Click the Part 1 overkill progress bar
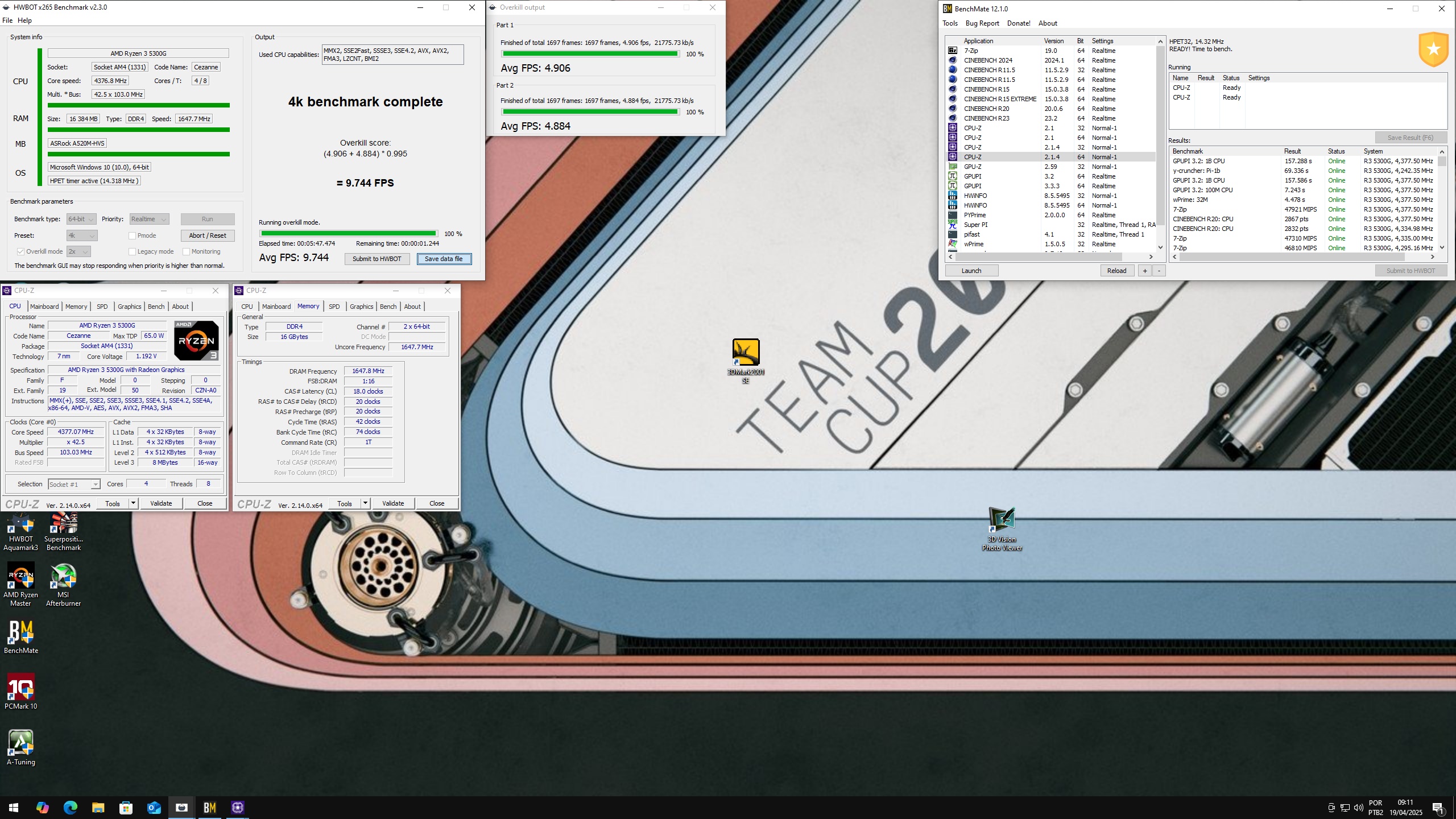Screen dimensions: 1456x819 pyautogui.click(x=590, y=54)
